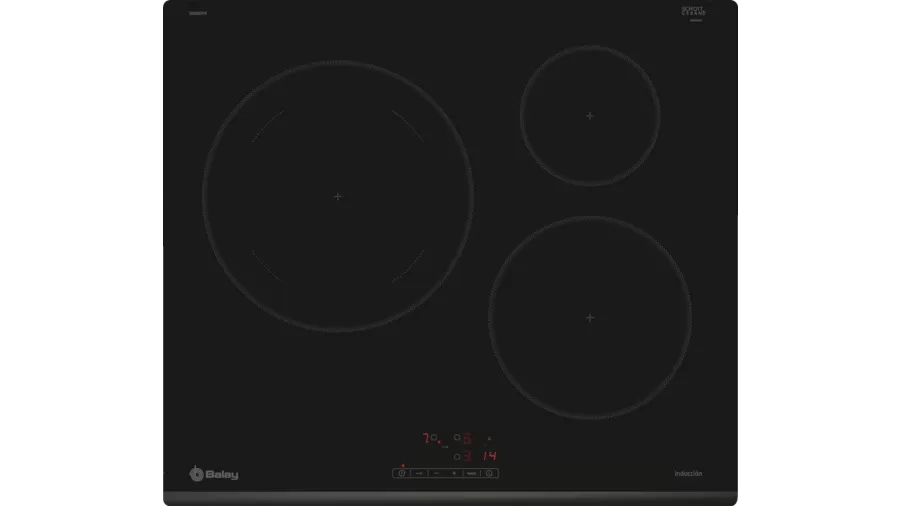This screenshot has width=900, height=506.
Task: Click the Balay brand logo
Action: (x=214, y=474)
